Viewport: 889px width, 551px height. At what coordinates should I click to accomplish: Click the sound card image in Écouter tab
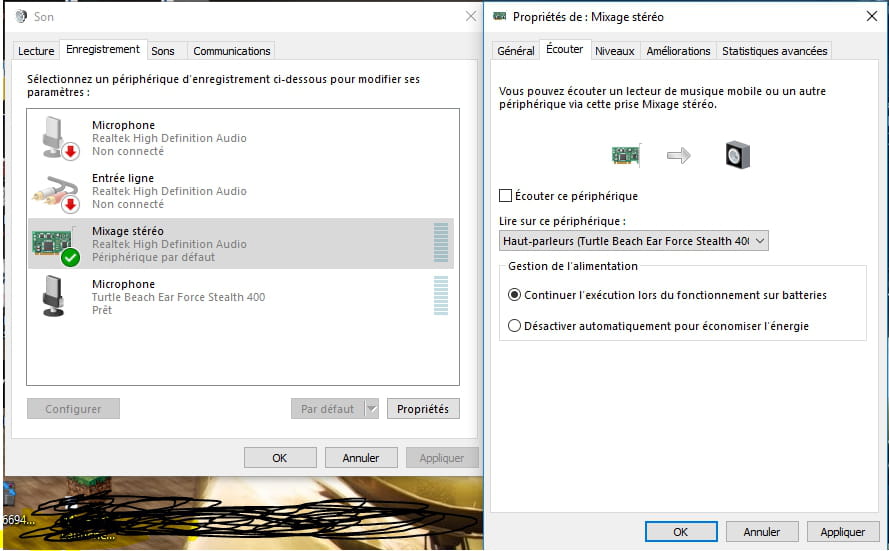626,154
